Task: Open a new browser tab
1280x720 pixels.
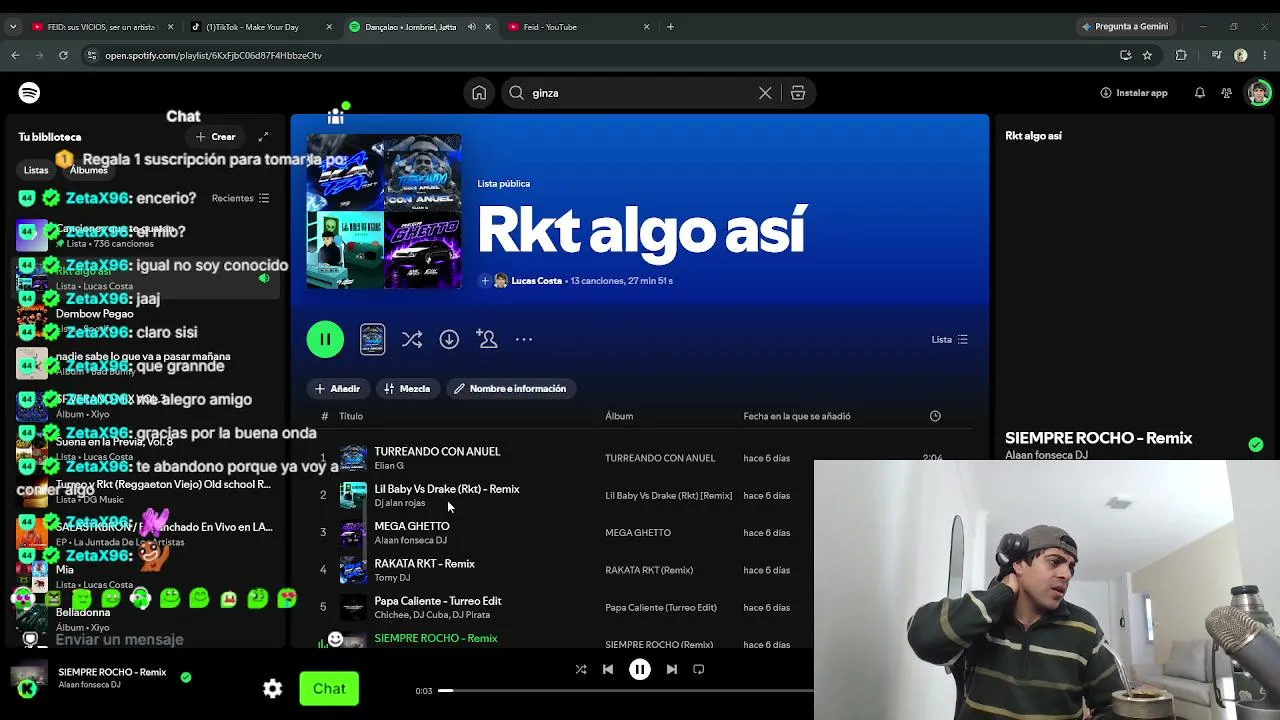Action: point(670,27)
